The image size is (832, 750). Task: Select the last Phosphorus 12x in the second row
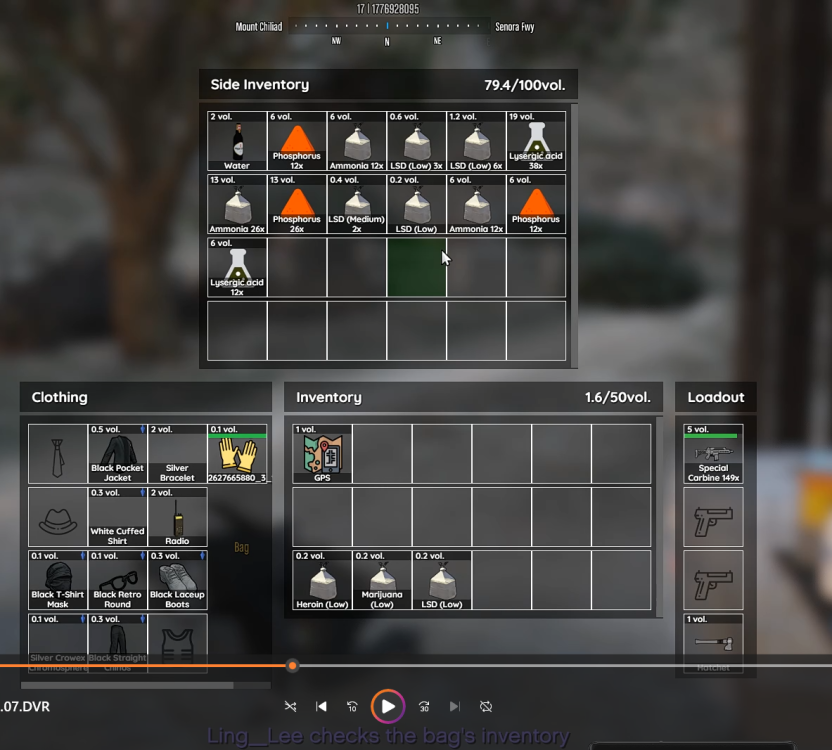[x=536, y=204]
